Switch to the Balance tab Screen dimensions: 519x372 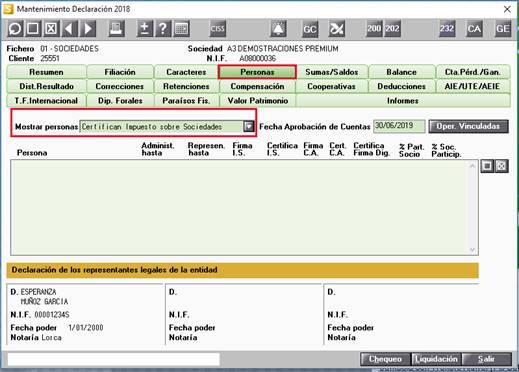coord(402,72)
